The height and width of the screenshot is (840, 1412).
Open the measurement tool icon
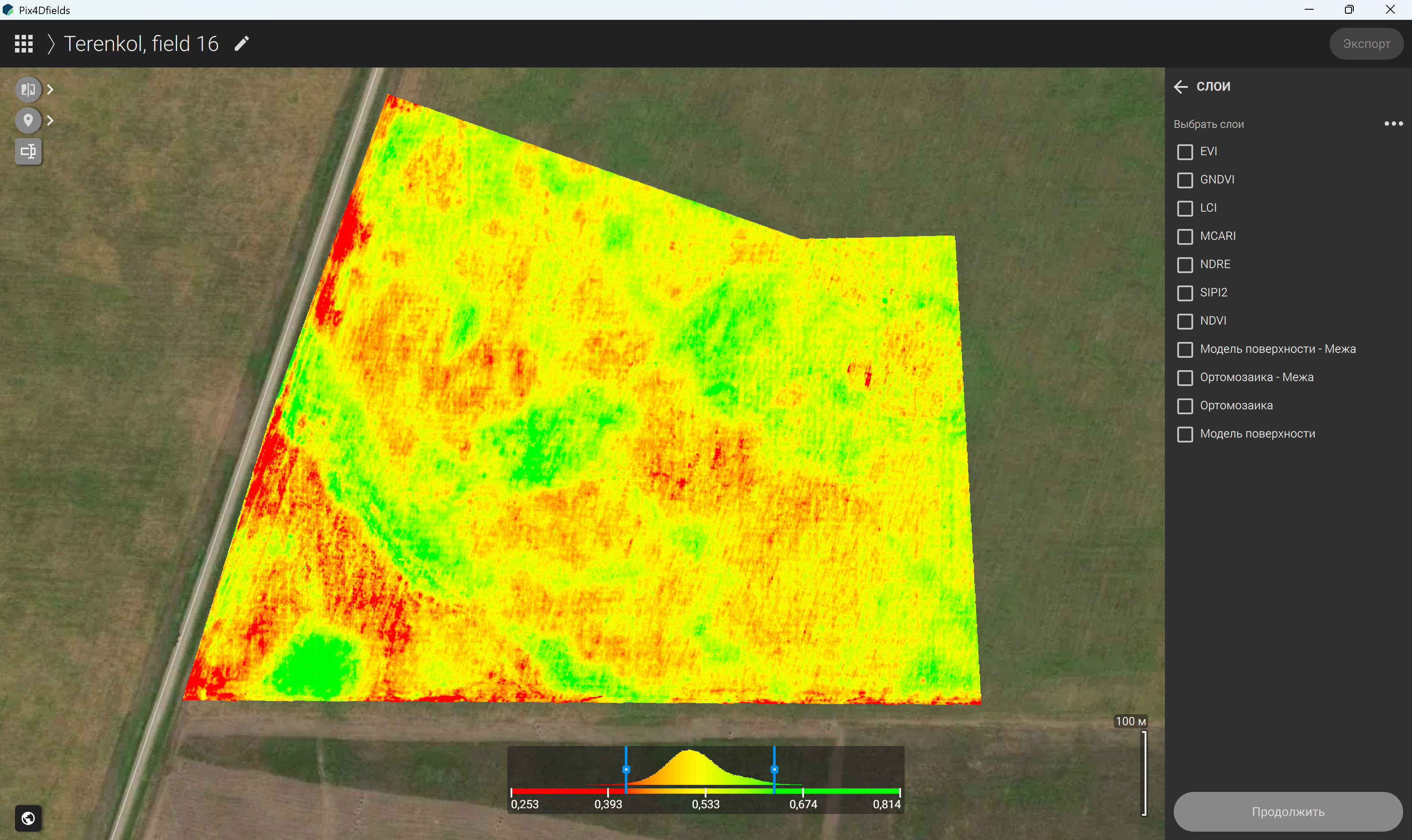pos(28,151)
